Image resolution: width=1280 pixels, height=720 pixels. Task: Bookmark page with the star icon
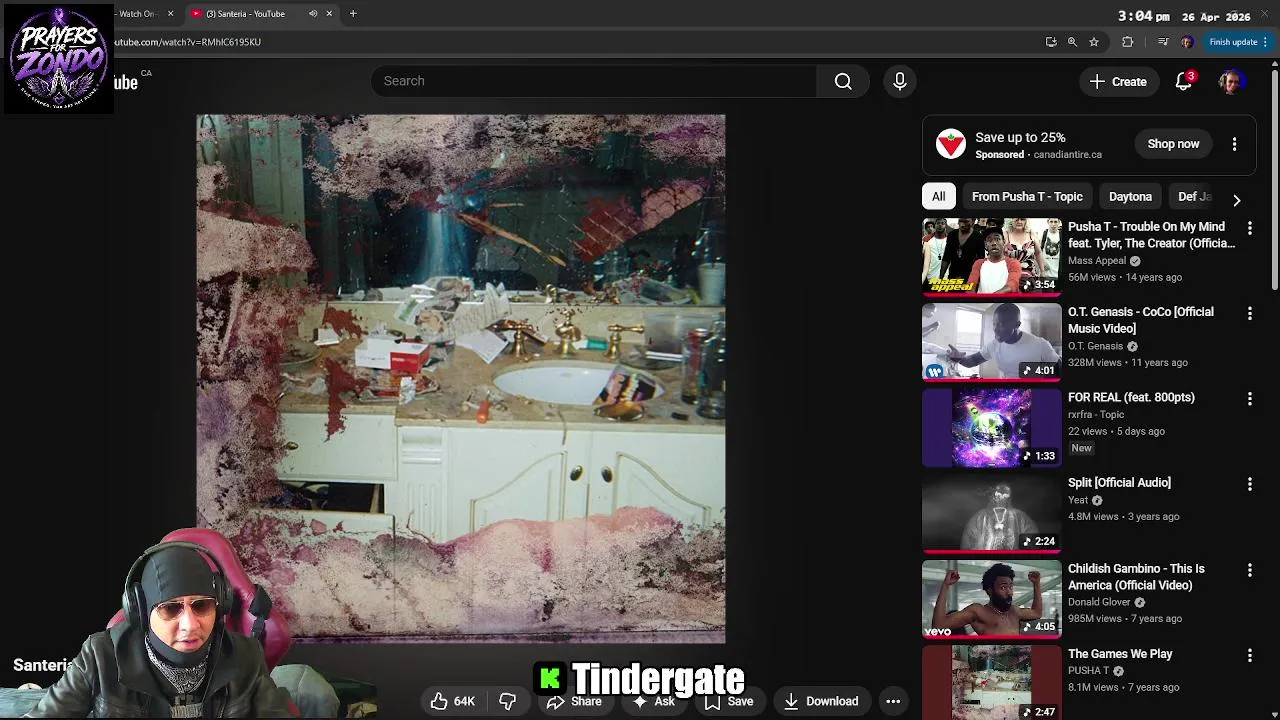coord(1094,42)
